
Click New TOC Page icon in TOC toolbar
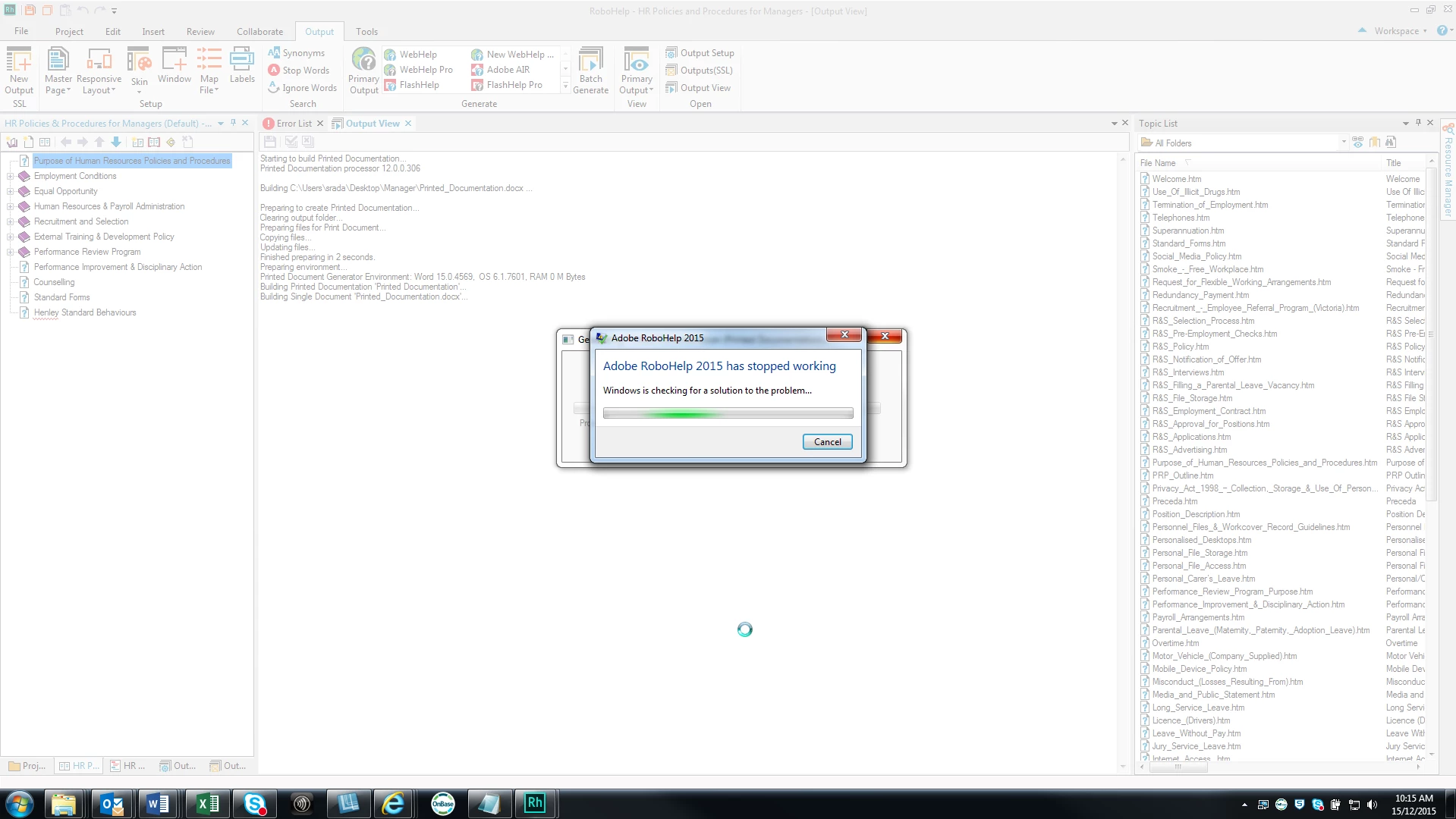pyautogui.click(x=29, y=142)
